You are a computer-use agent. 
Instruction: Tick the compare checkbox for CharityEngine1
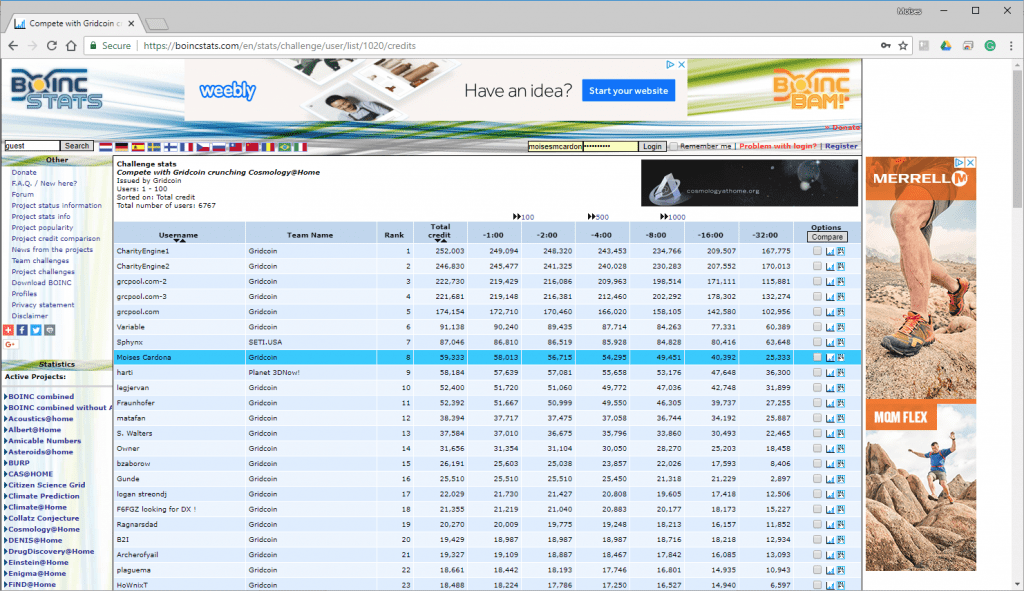(x=817, y=251)
